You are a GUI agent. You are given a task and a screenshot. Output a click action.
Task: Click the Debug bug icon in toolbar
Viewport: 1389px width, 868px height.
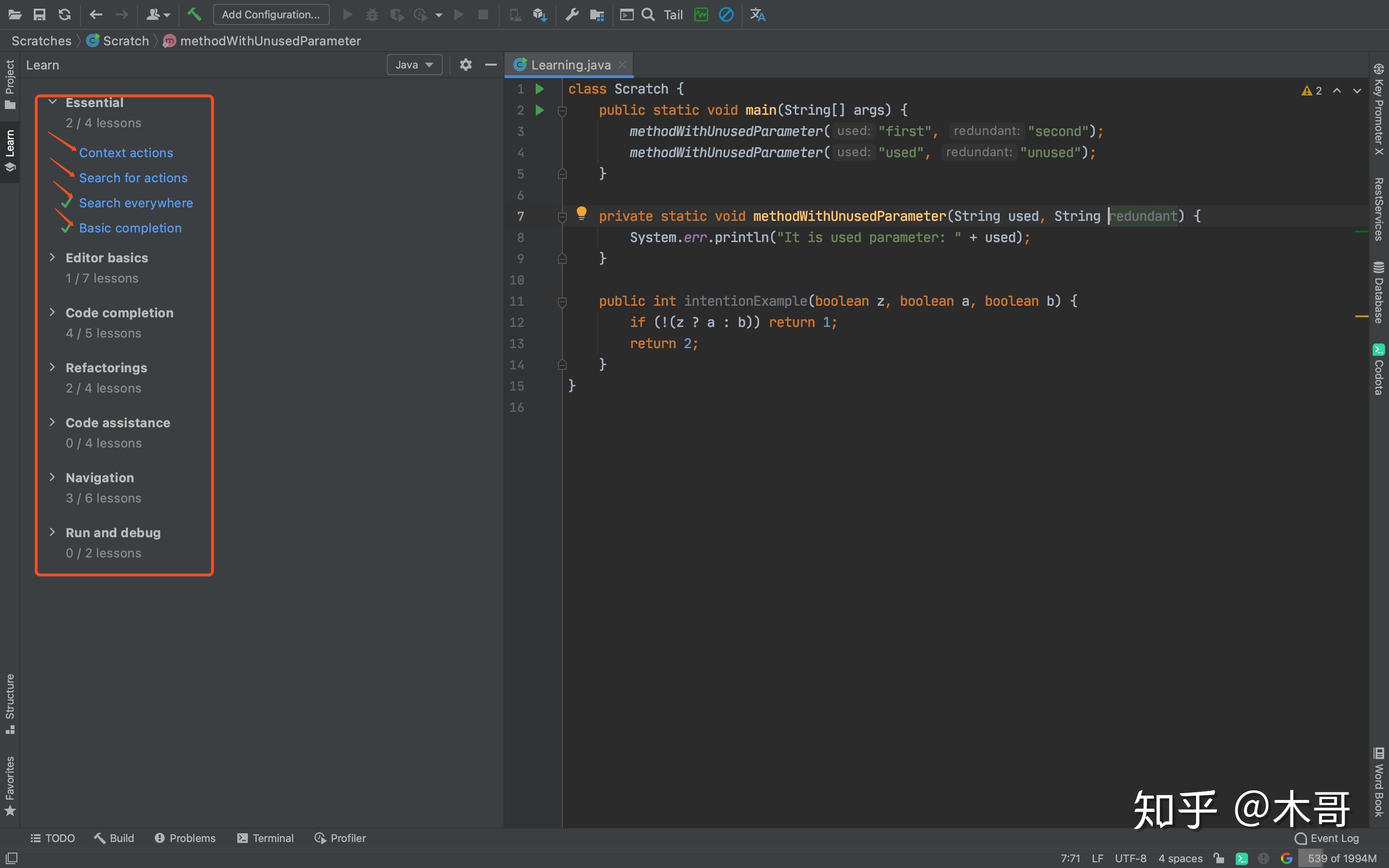(372, 15)
